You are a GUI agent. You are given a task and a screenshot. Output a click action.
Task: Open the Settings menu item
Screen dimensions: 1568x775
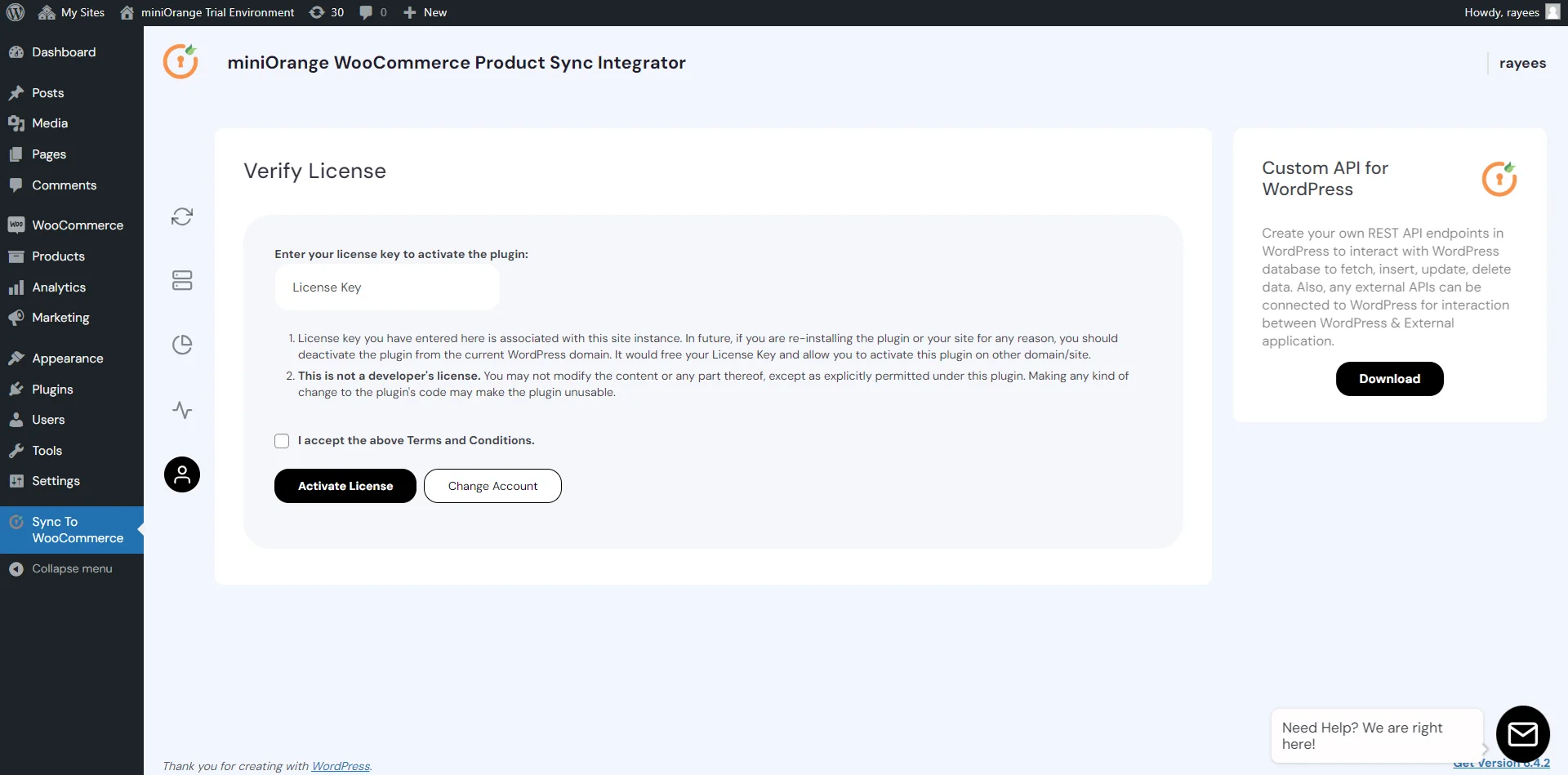pos(72,481)
